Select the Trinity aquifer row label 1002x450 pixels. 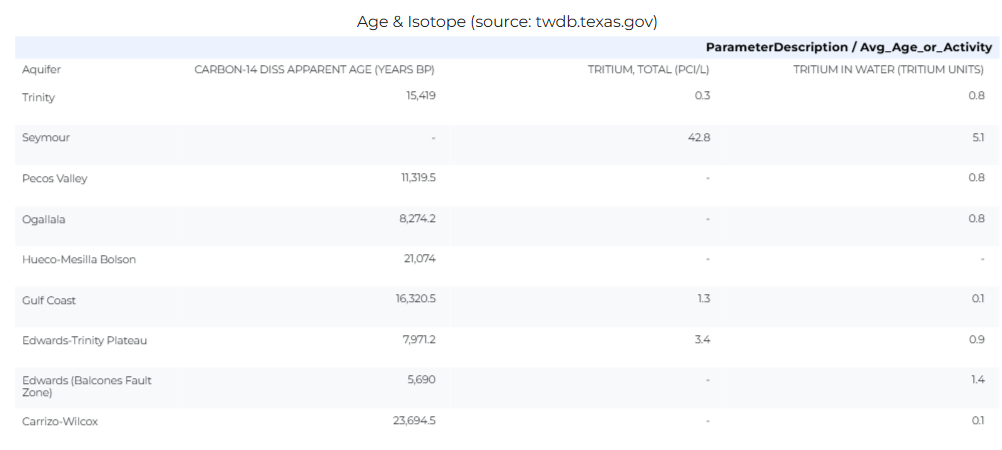click(x=39, y=97)
